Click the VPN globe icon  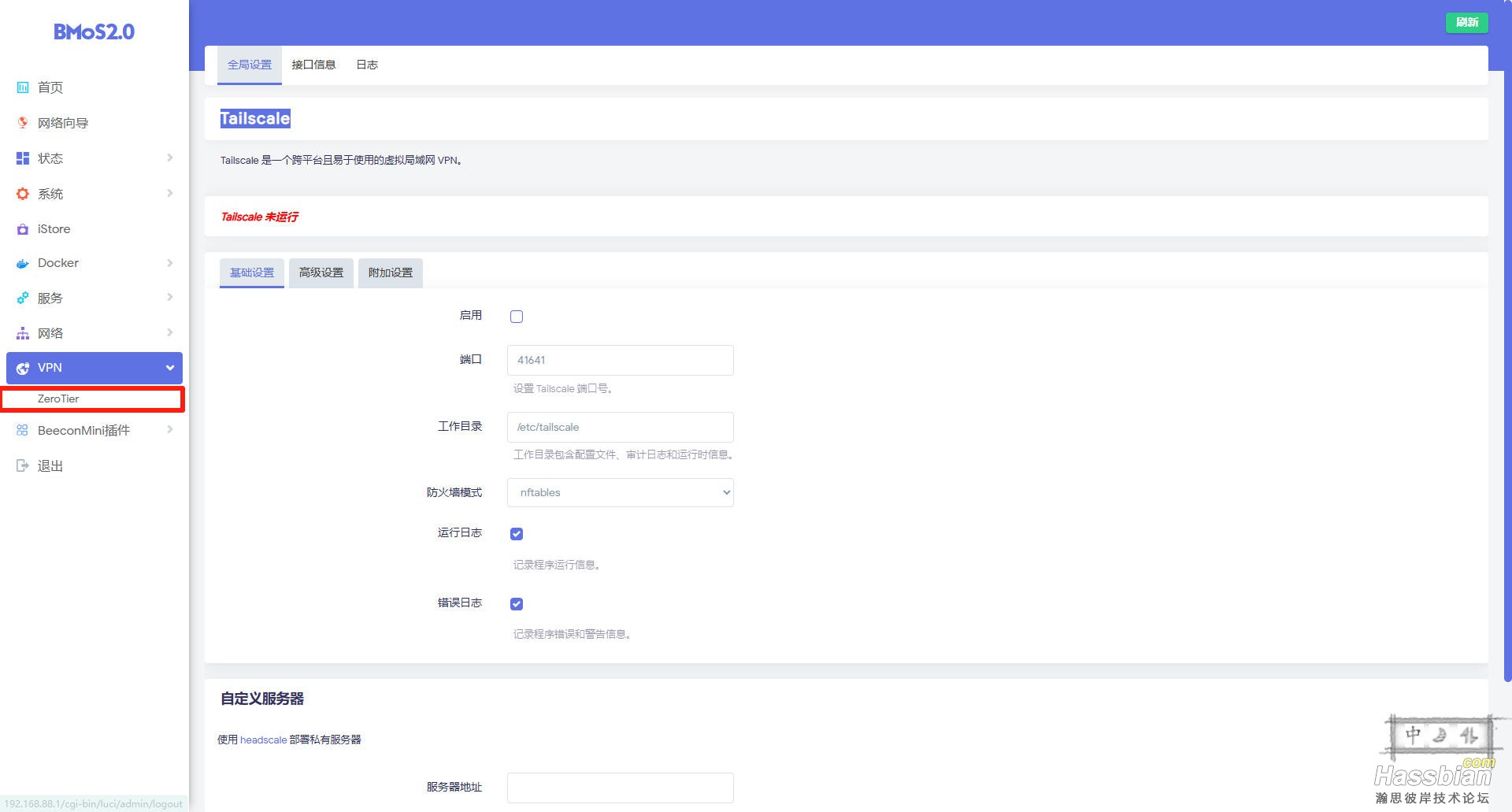tap(23, 368)
